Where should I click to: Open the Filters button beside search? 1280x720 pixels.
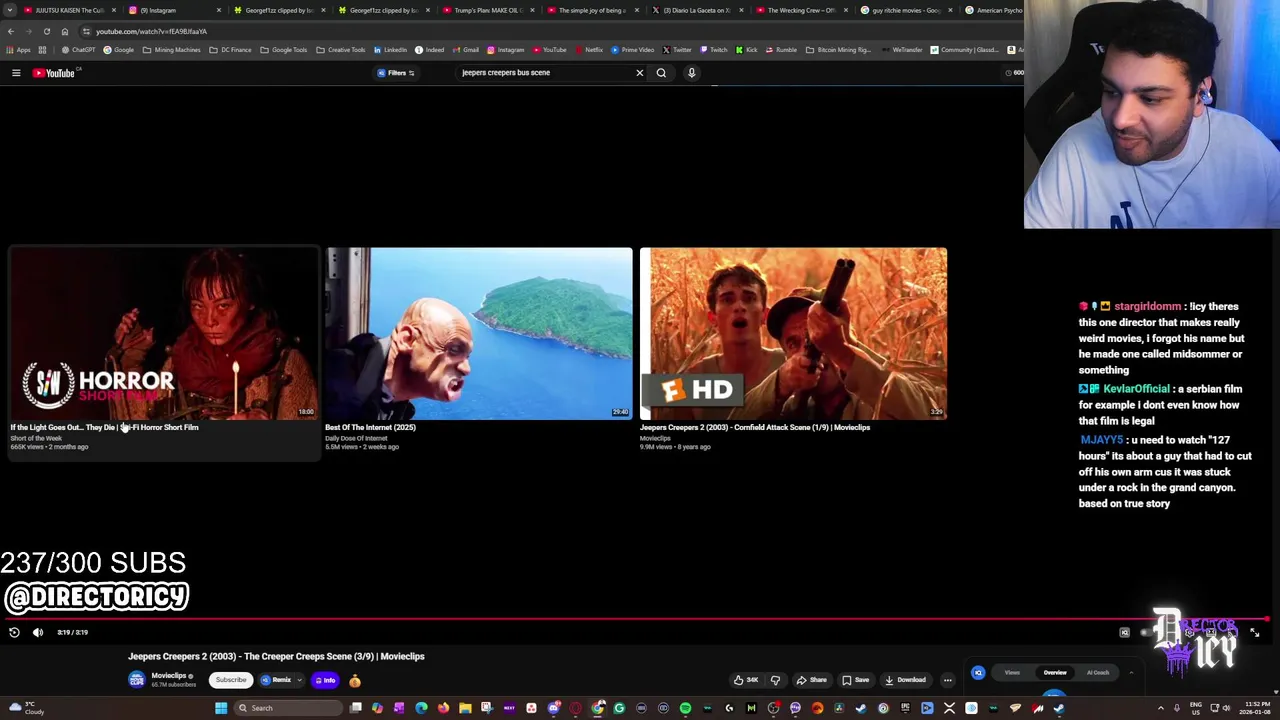[x=396, y=73]
